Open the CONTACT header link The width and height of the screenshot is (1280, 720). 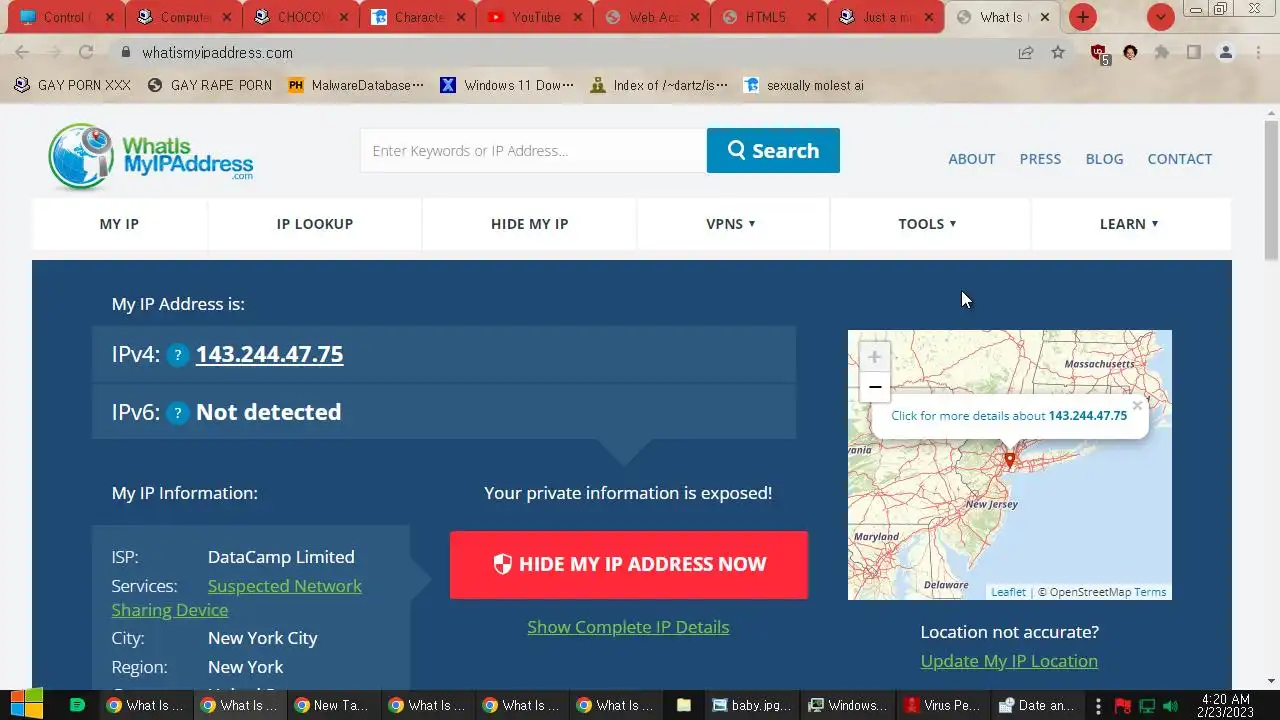coord(1179,159)
